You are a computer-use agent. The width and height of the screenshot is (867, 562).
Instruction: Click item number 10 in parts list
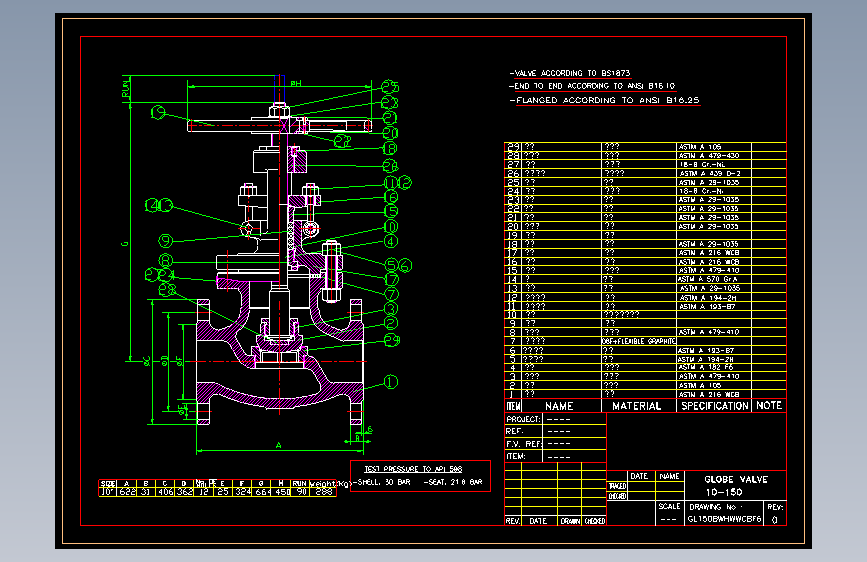[x=512, y=315]
